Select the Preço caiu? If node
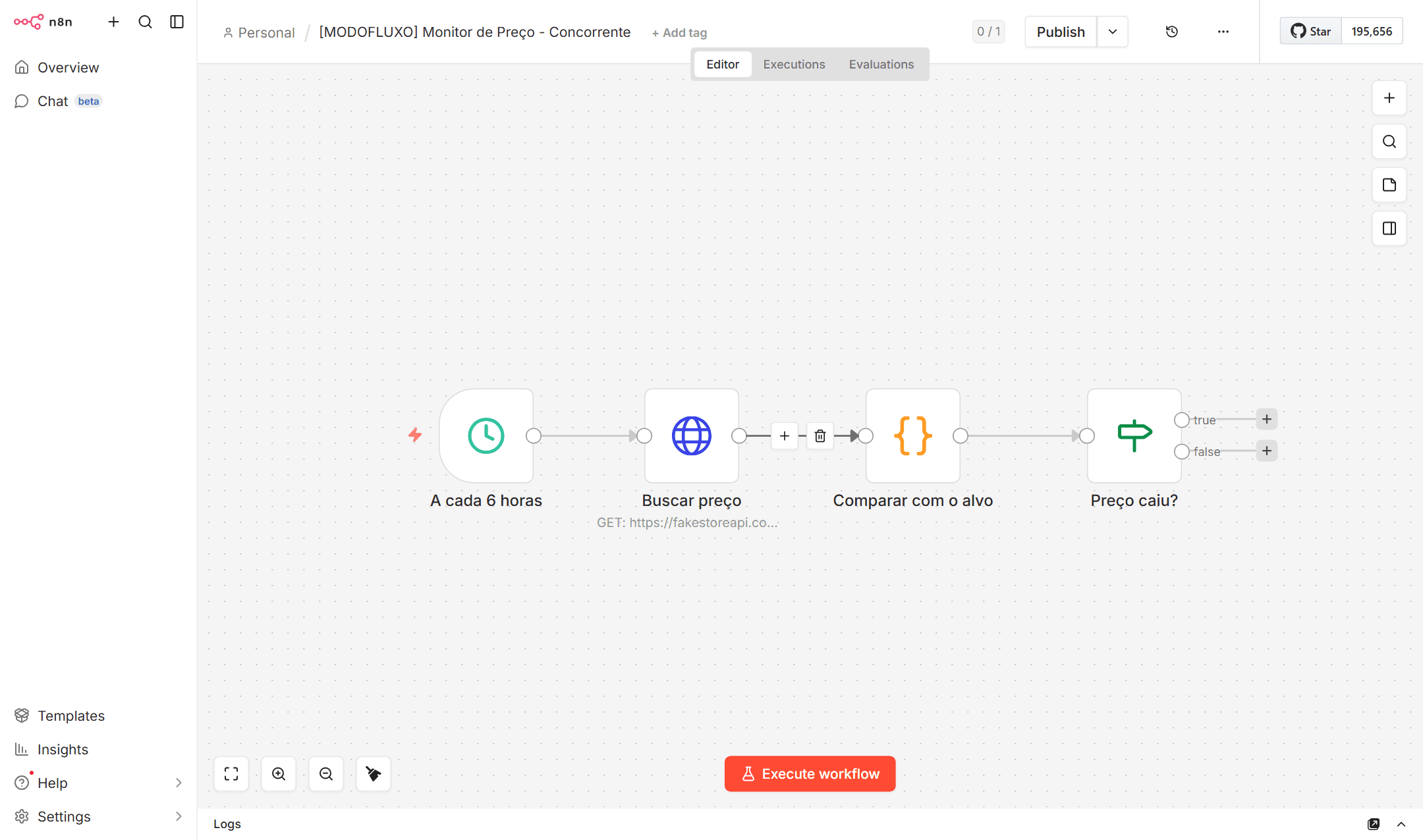 (1134, 435)
